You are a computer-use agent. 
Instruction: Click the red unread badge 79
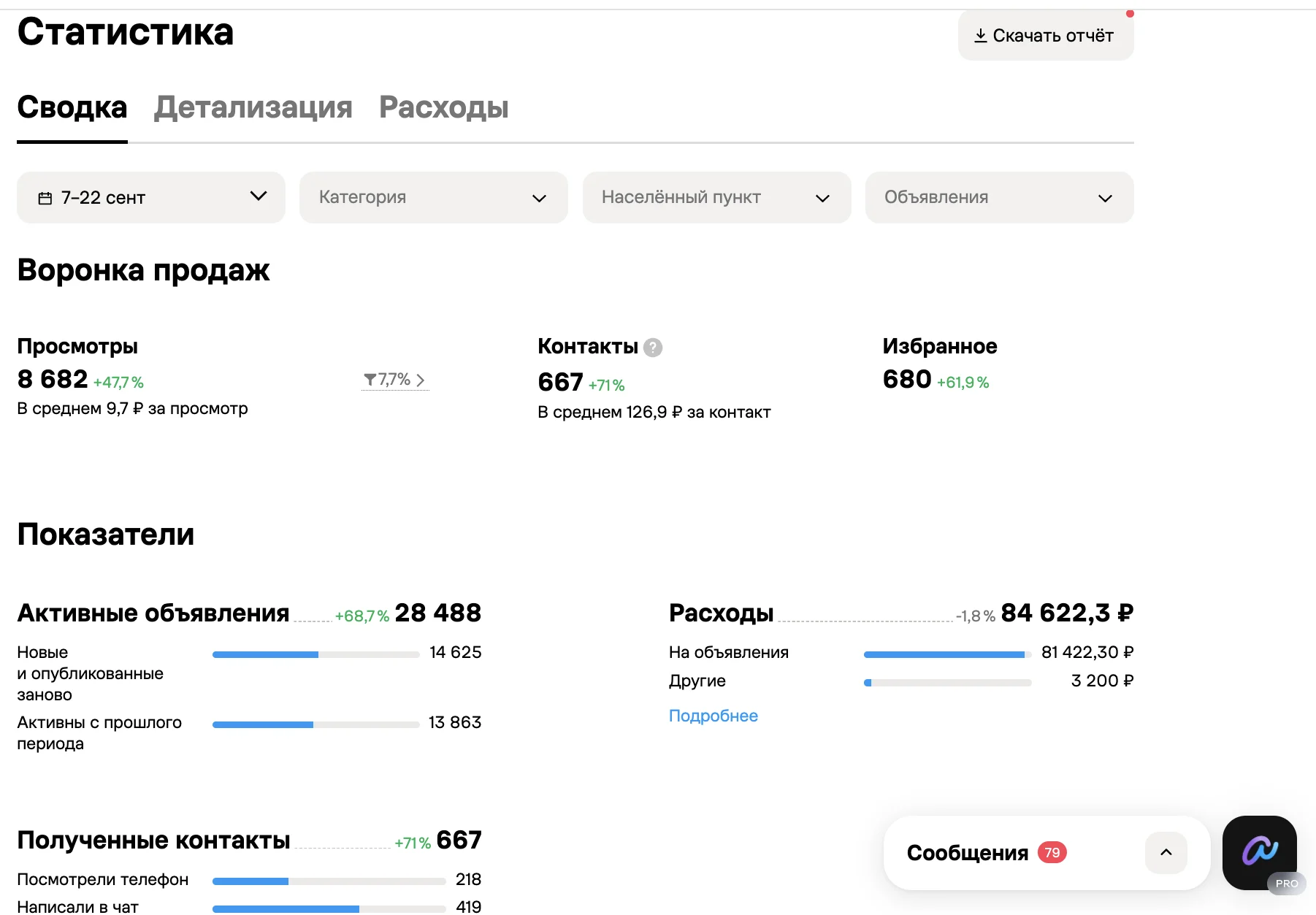(x=1052, y=852)
